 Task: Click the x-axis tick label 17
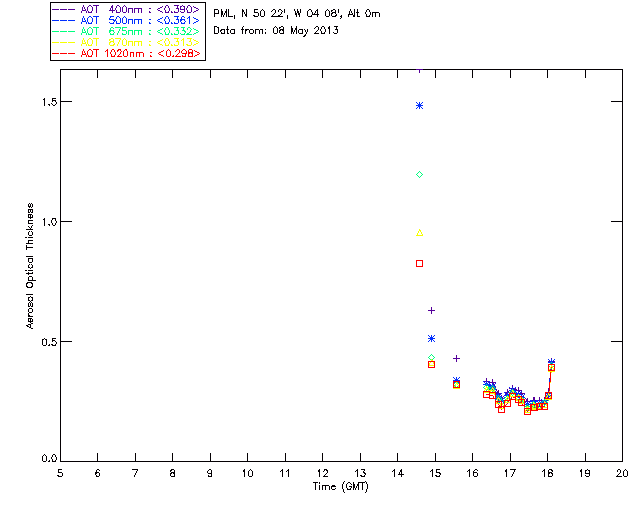point(510,474)
